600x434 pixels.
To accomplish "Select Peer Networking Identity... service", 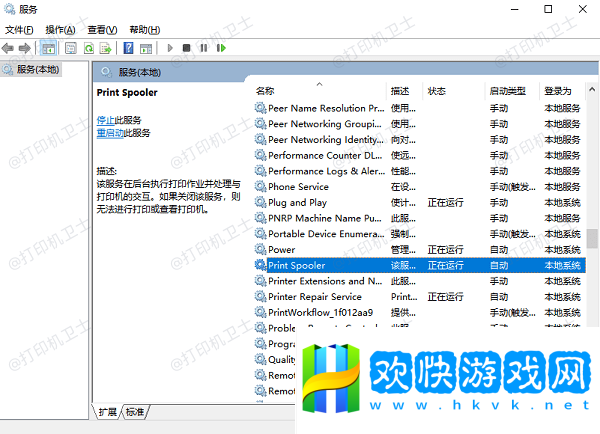I will coord(420,140).
